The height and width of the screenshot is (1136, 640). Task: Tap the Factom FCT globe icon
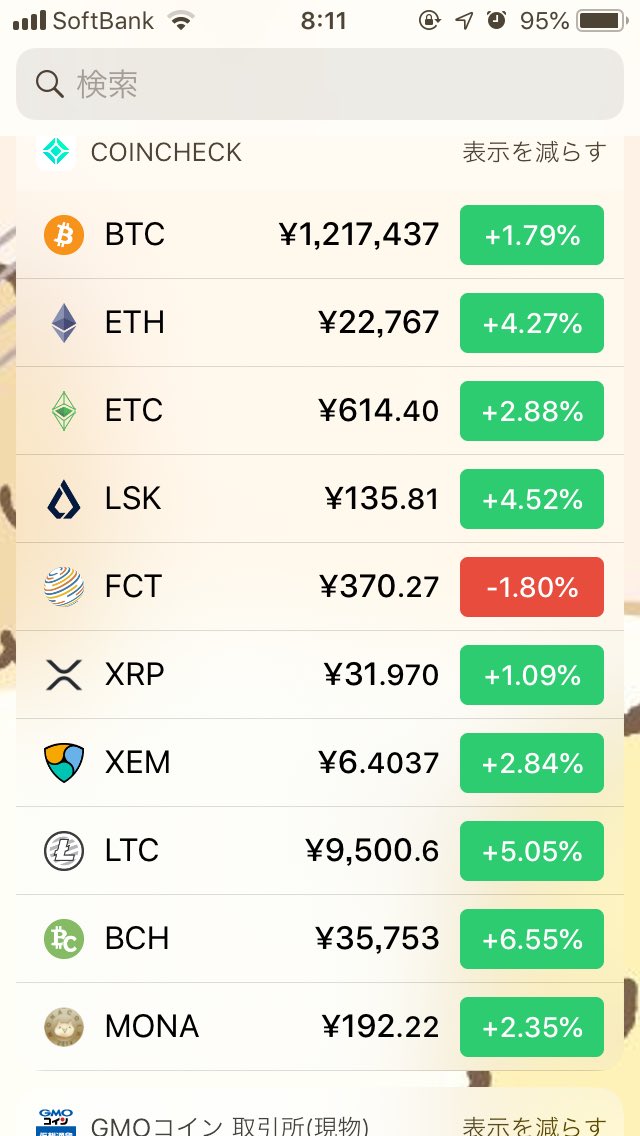coord(64,587)
